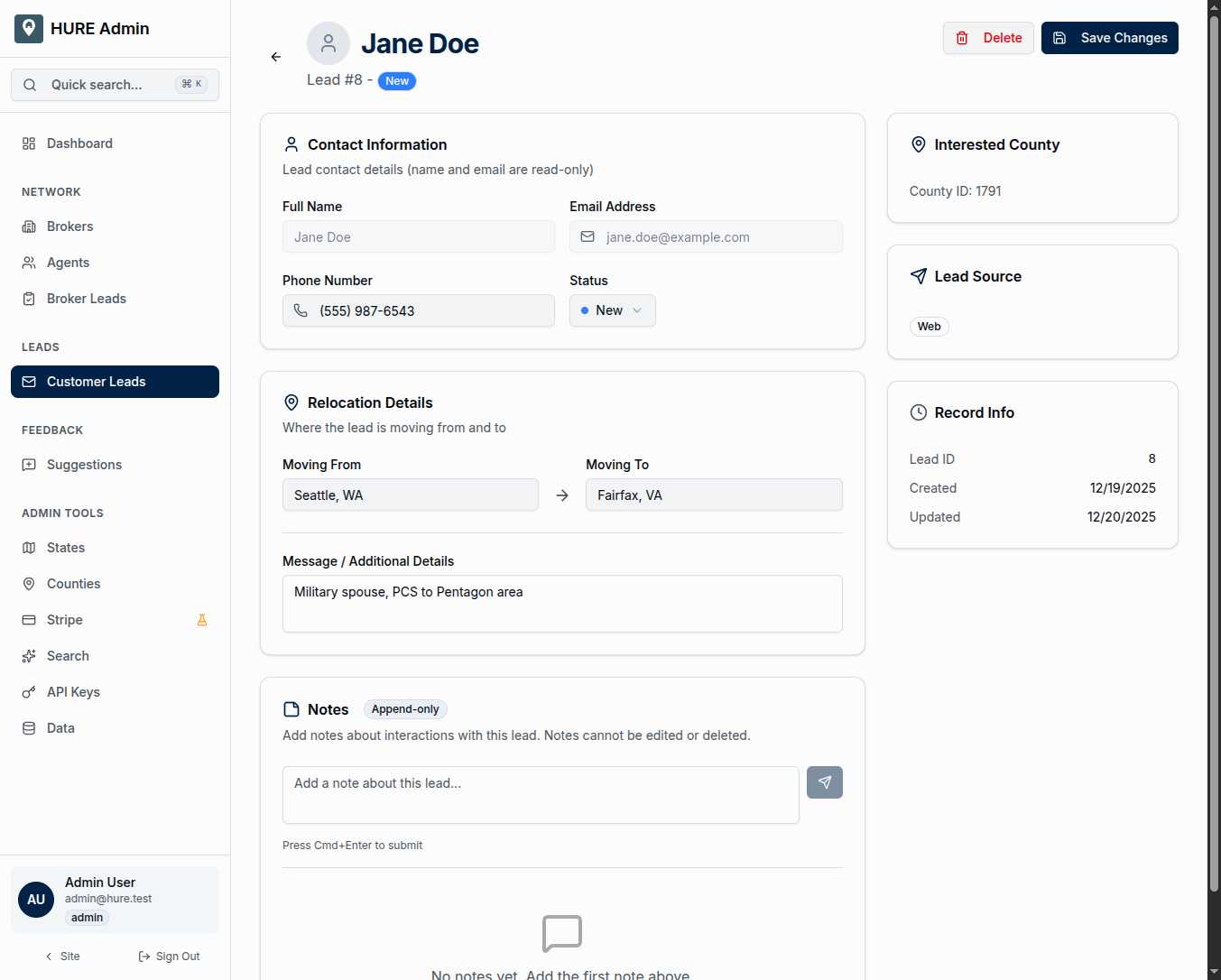
Task: Click the Stripe beaker test-mode icon
Action: click(202, 620)
